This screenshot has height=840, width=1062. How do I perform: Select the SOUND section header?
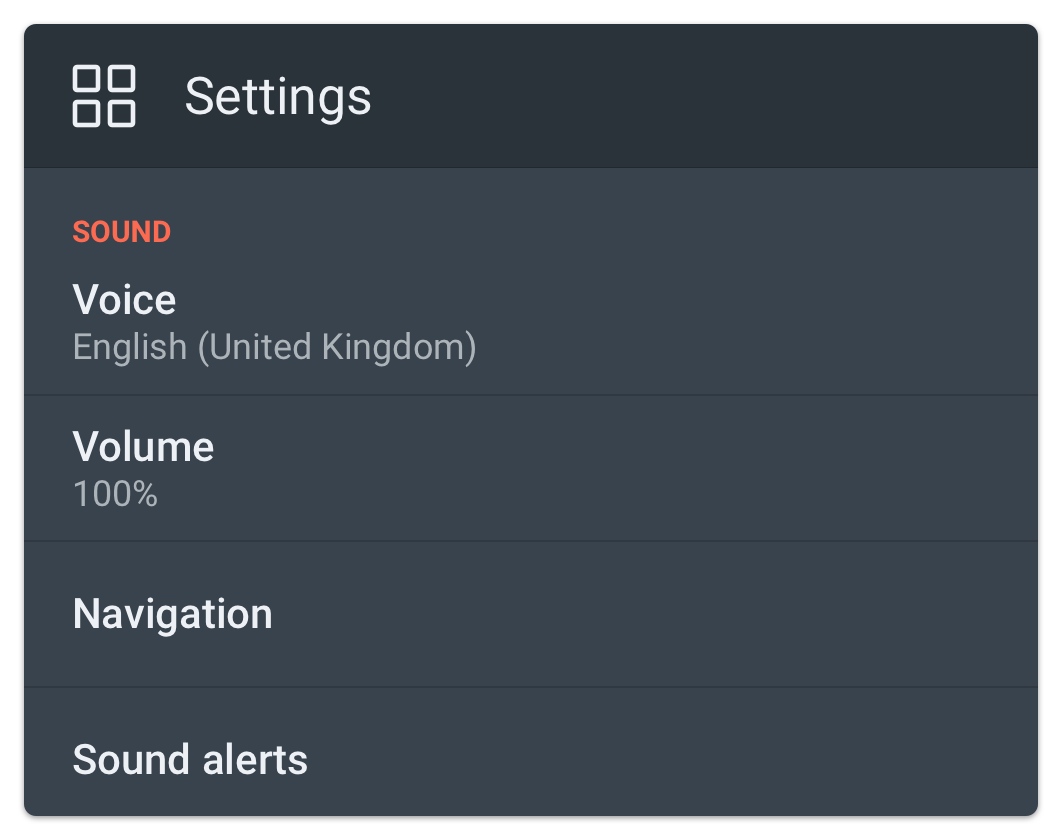pyautogui.click(x=121, y=232)
